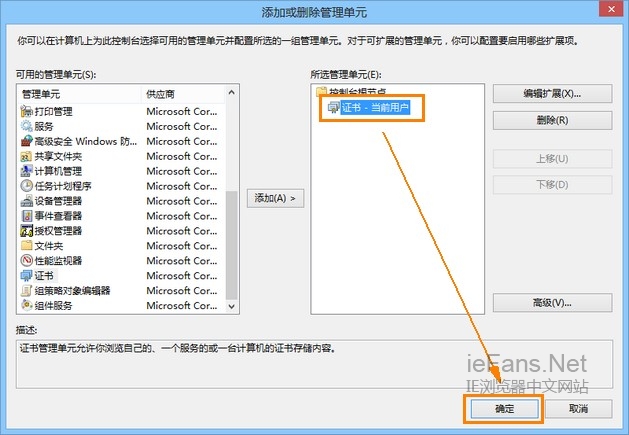The height and width of the screenshot is (435, 629).
Task: Click the snap-in list scroll-down arrow
Action: pyautogui.click(x=231, y=306)
